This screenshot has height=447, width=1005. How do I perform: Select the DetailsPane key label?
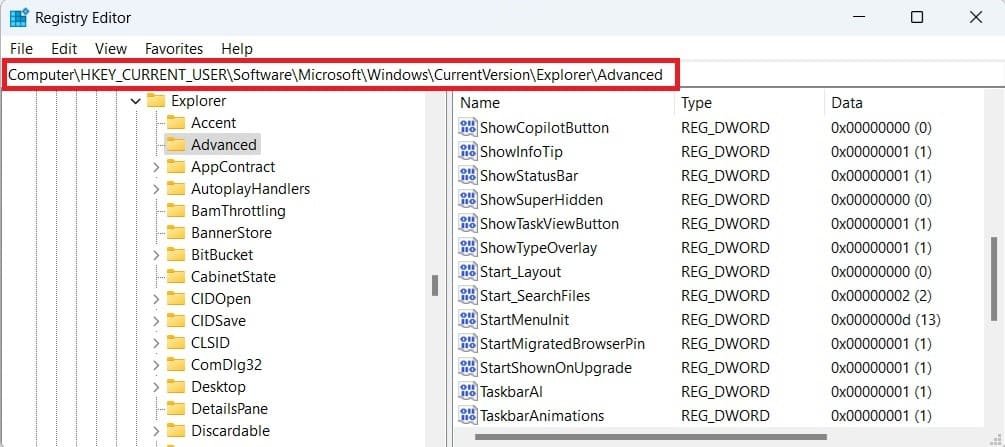click(229, 409)
